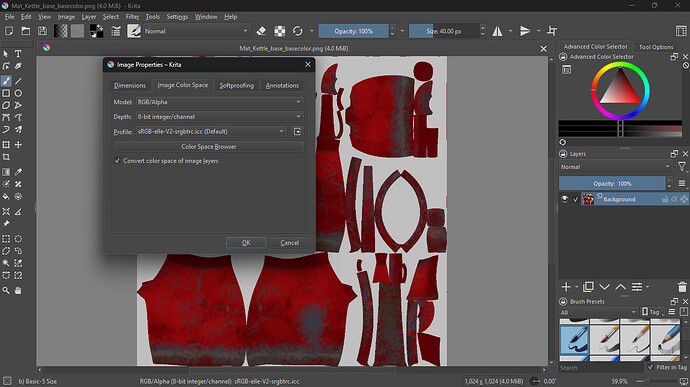Switch to the Dimensions tab
The width and height of the screenshot is (690, 387).
pyautogui.click(x=129, y=85)
